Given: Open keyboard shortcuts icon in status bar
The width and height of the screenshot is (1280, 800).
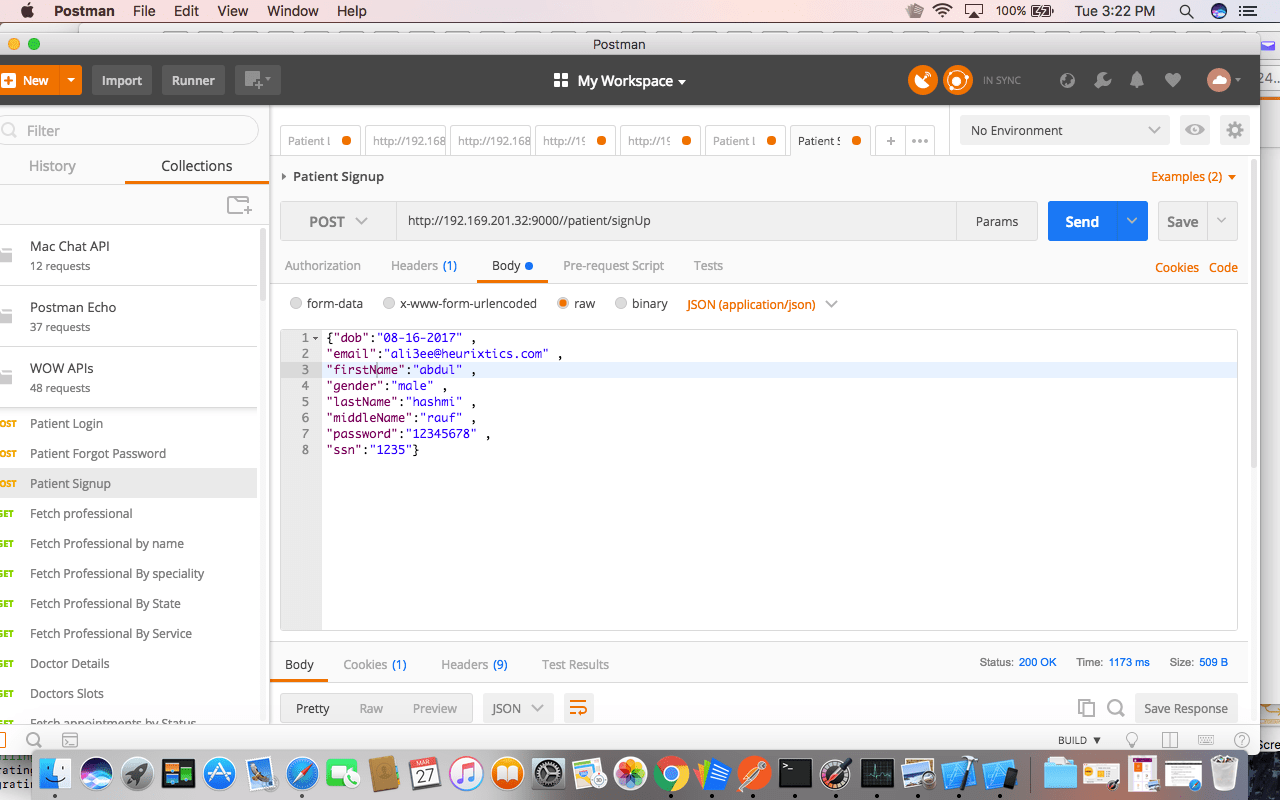Looking at the screenshot, I should (1206, 740).
